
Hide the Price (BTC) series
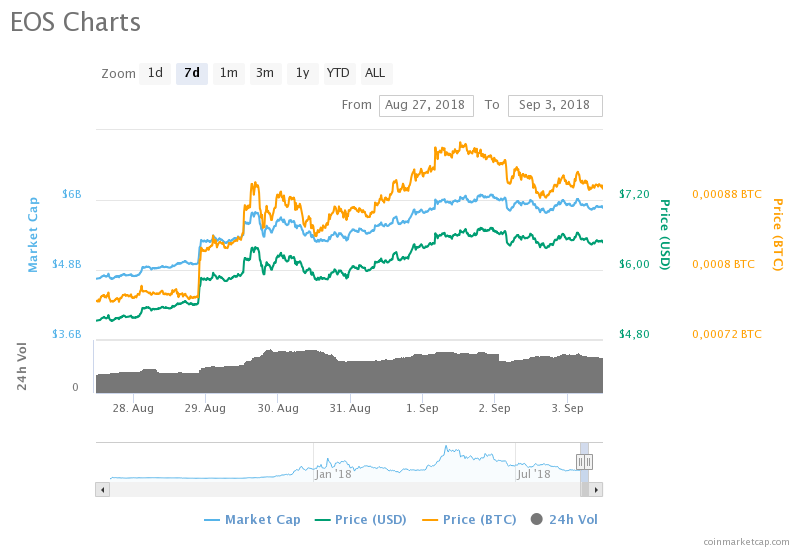coord(469,520)
